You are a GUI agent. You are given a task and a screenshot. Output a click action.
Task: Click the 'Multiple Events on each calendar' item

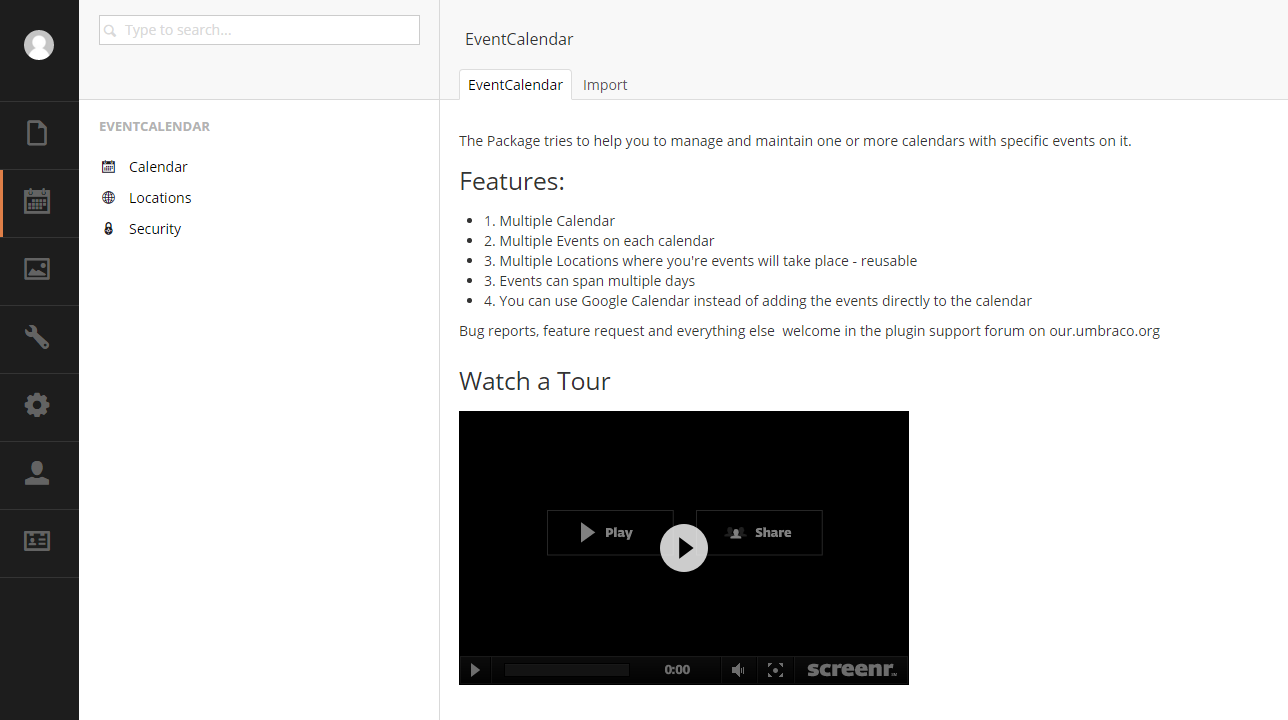(599, 241)
